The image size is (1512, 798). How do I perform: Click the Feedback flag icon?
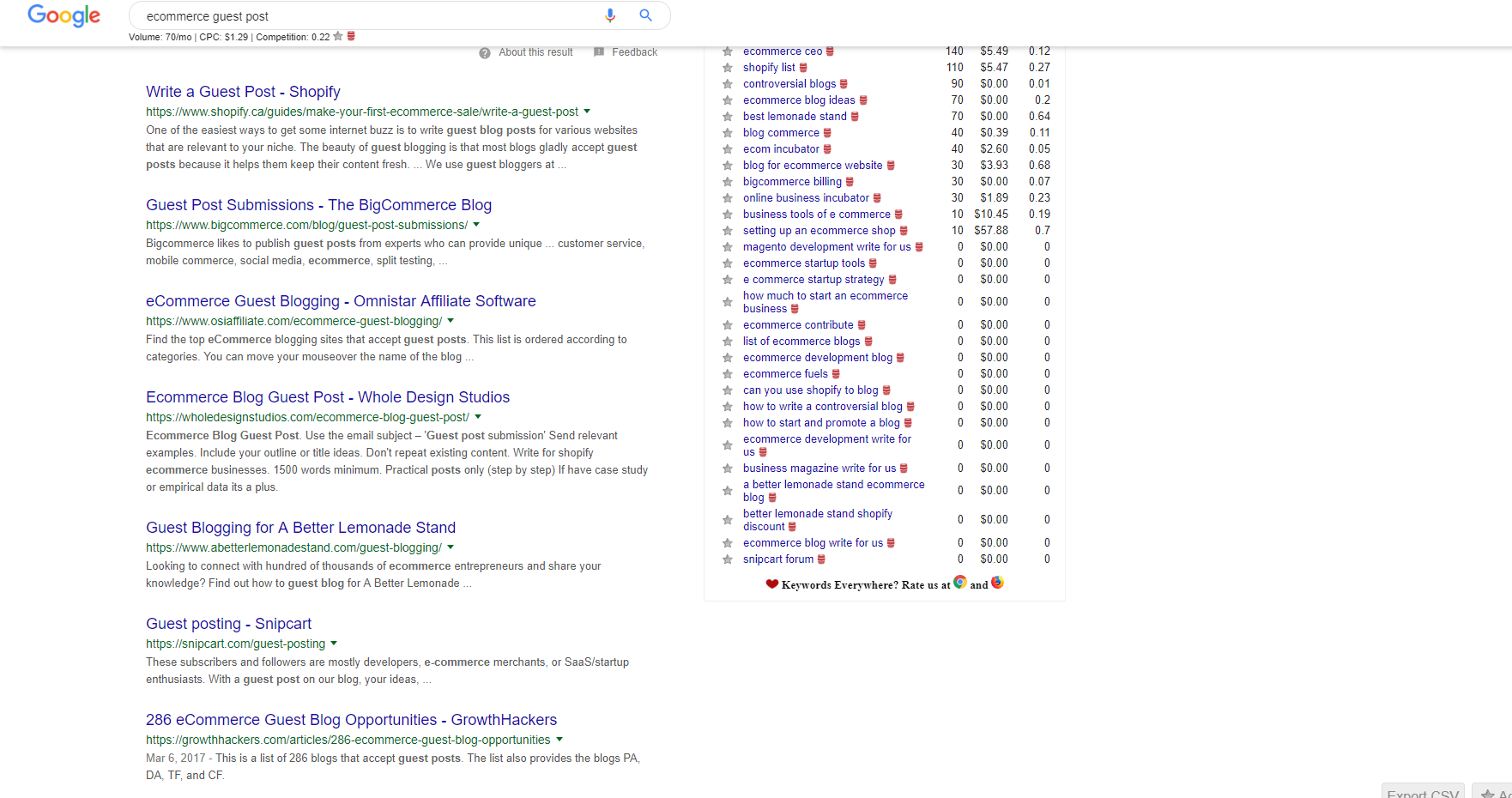coord(599,52)
